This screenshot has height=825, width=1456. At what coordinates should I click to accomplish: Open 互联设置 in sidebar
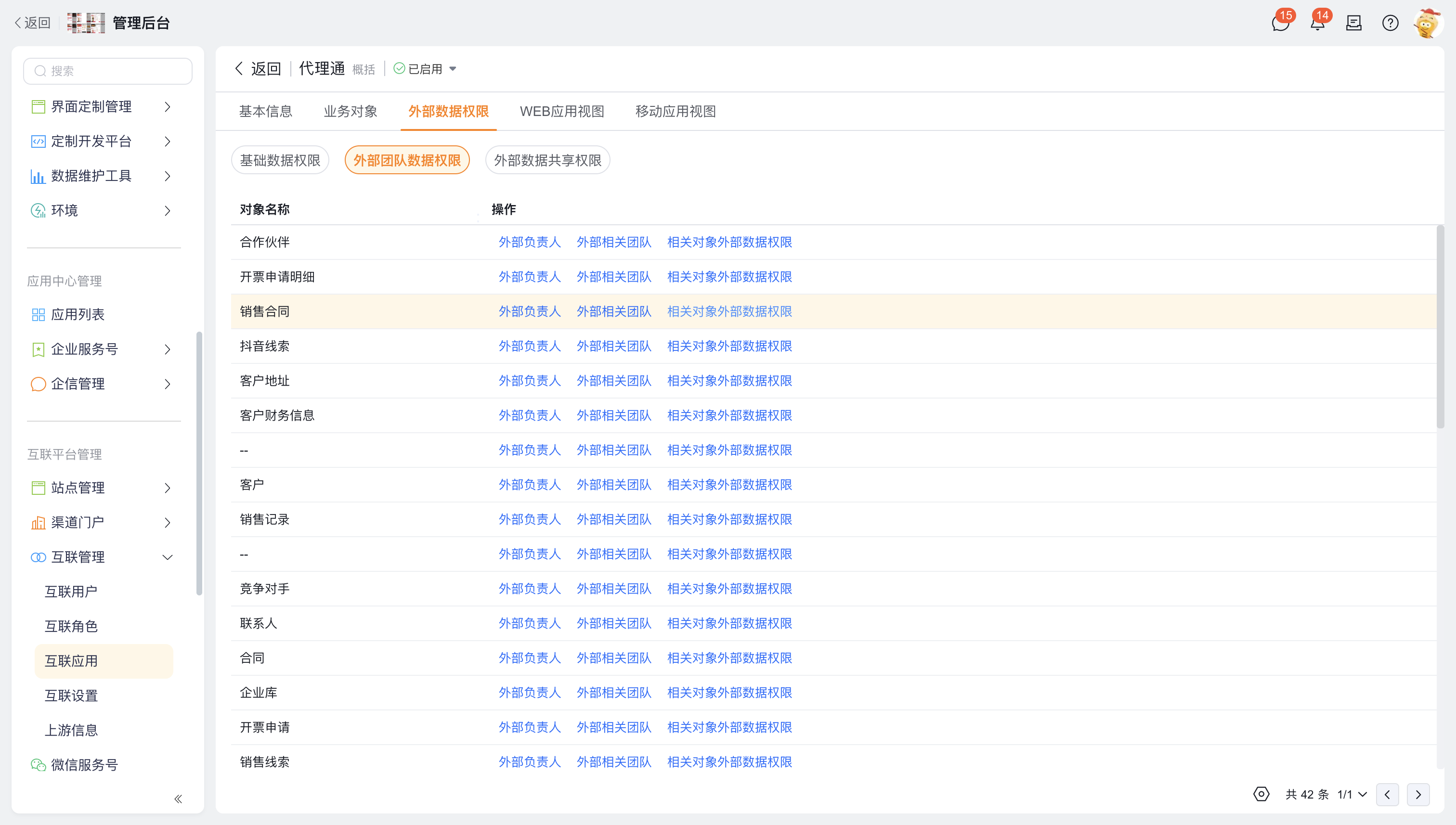click(71, 696)
